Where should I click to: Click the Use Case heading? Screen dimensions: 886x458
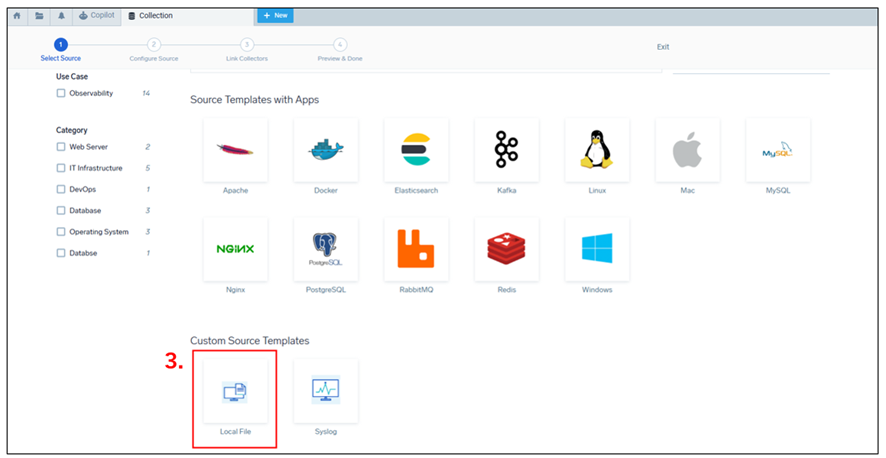pyautogui.click(x=72, y=76)
